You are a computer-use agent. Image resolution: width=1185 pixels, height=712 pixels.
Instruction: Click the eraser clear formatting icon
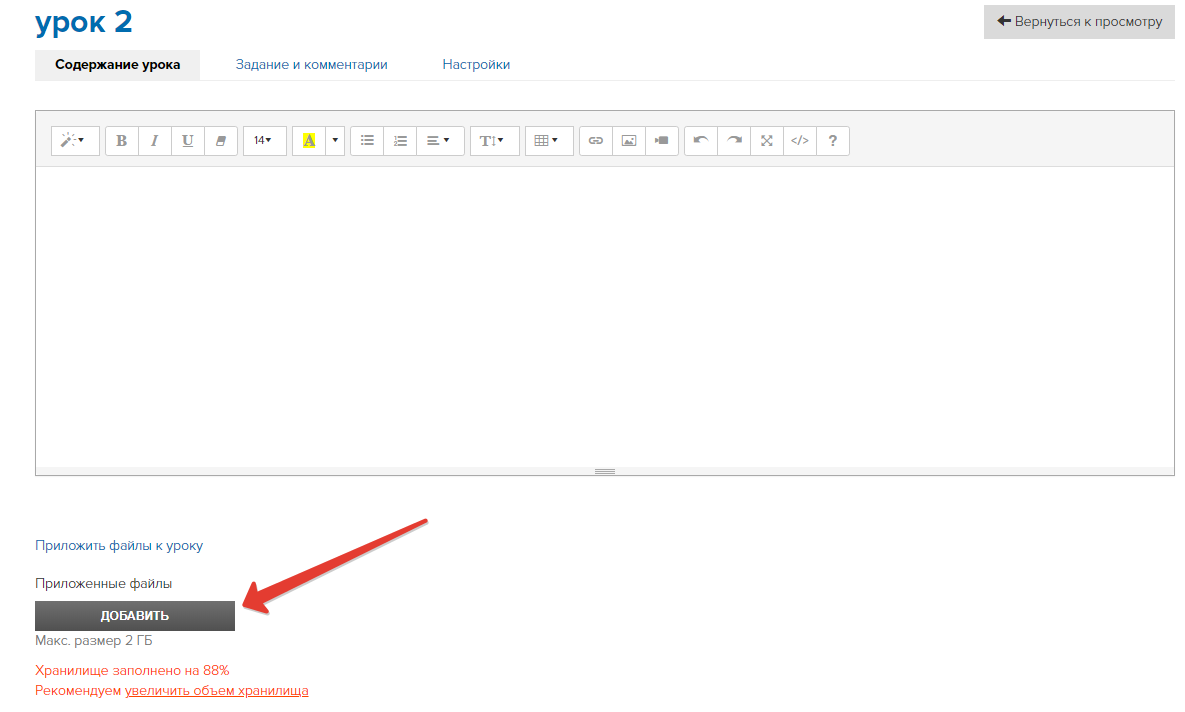[x=221, y=141]
